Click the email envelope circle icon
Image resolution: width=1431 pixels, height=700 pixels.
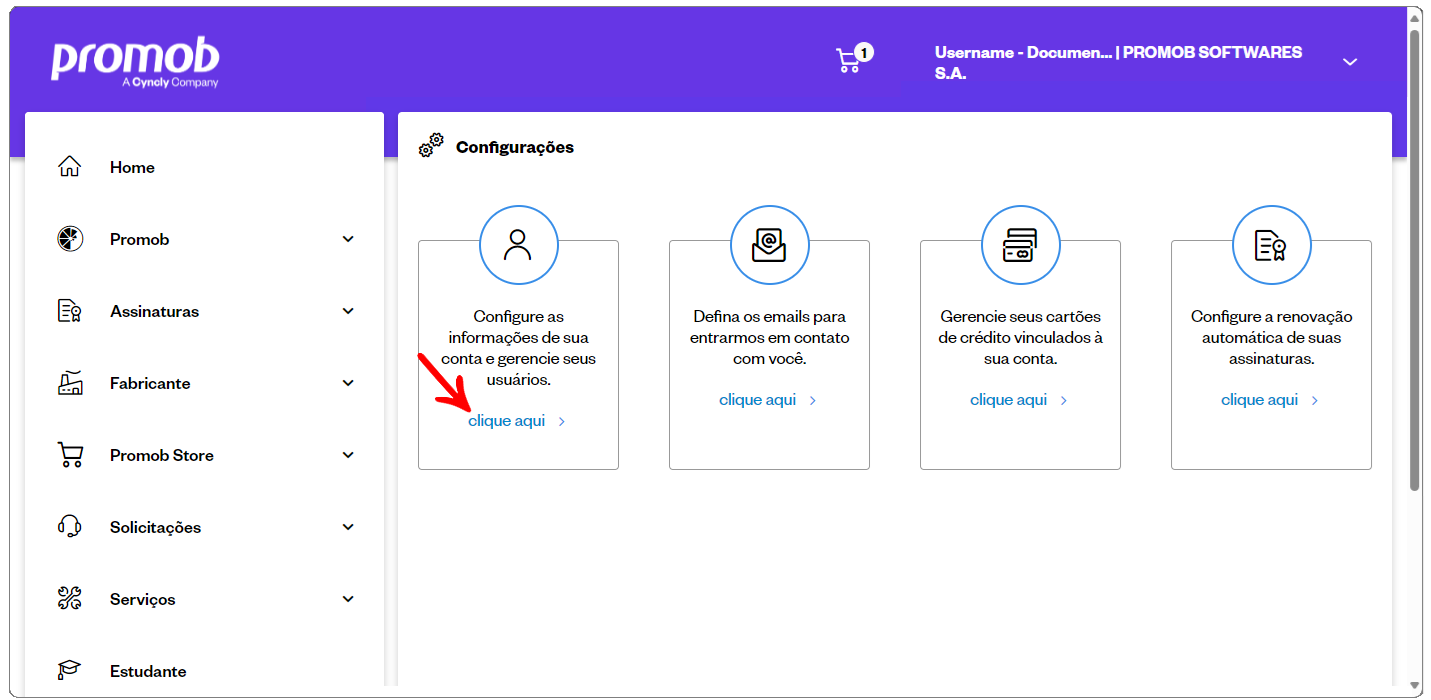[769, 245]
